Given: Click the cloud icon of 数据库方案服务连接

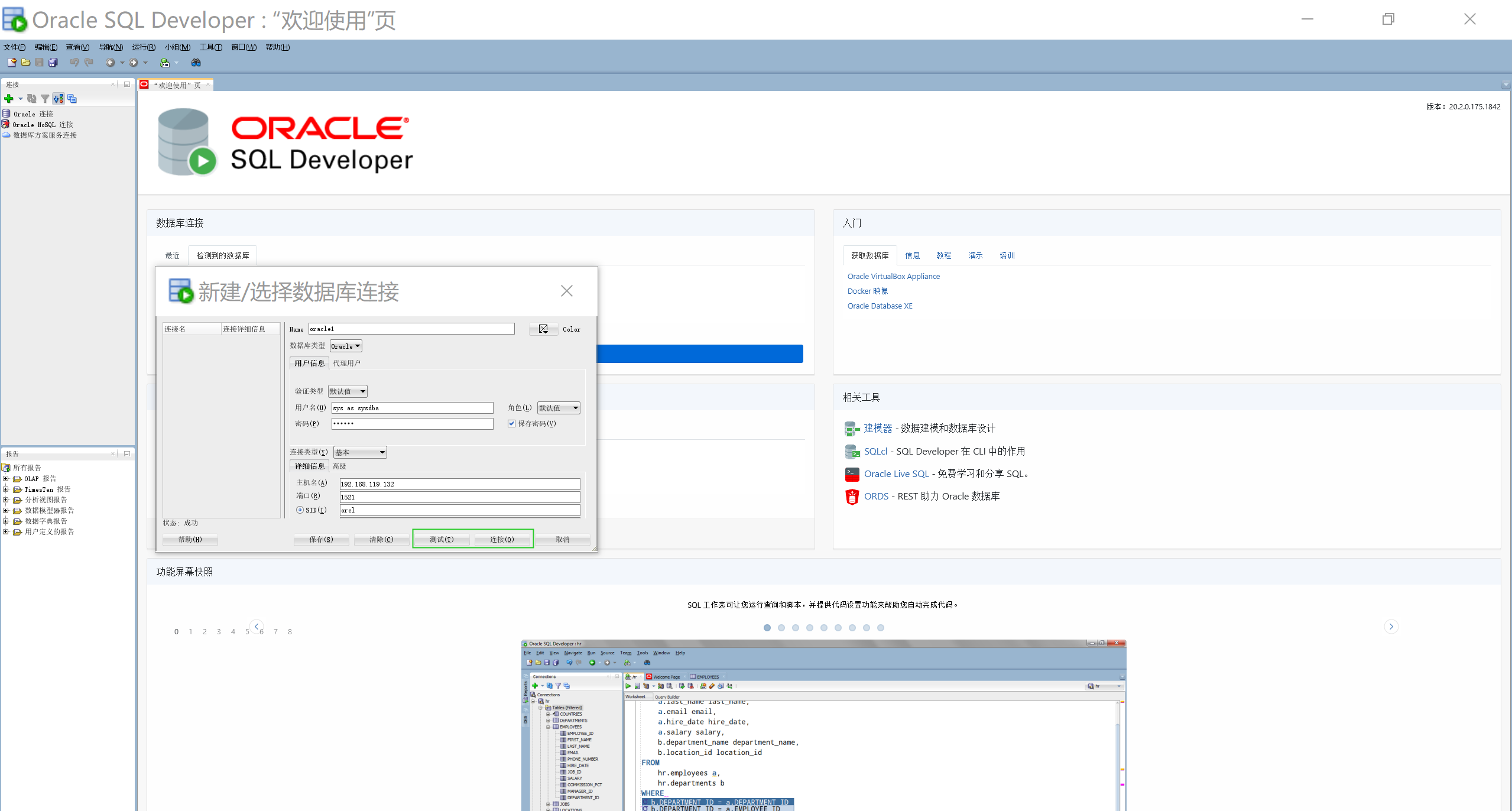Looking at the screenshot, I should [6, 135].
